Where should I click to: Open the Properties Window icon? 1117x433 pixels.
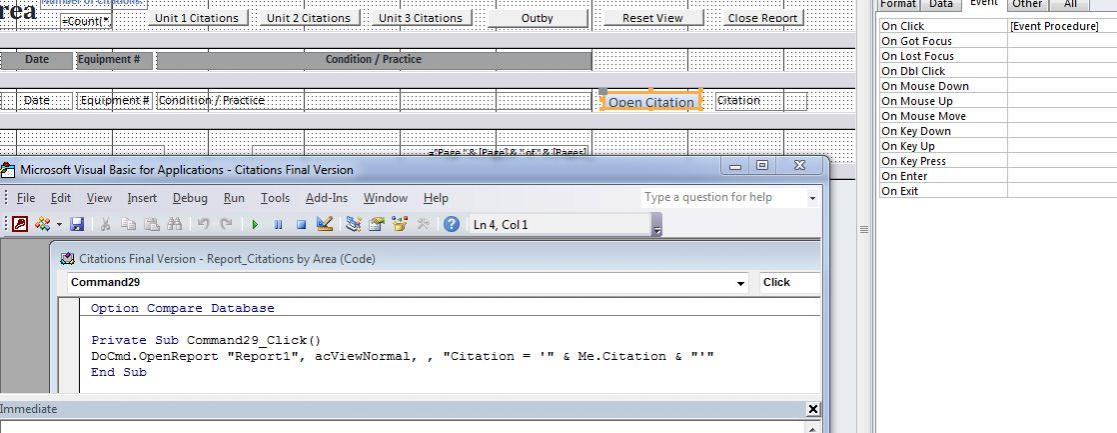pyautogui.click(x=376, y=224)
